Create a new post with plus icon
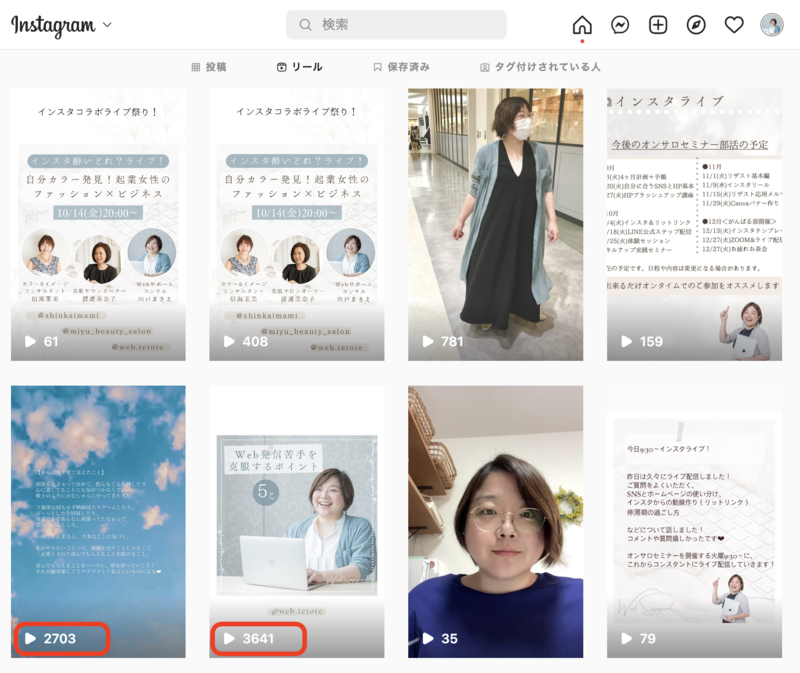 [658, 24]
